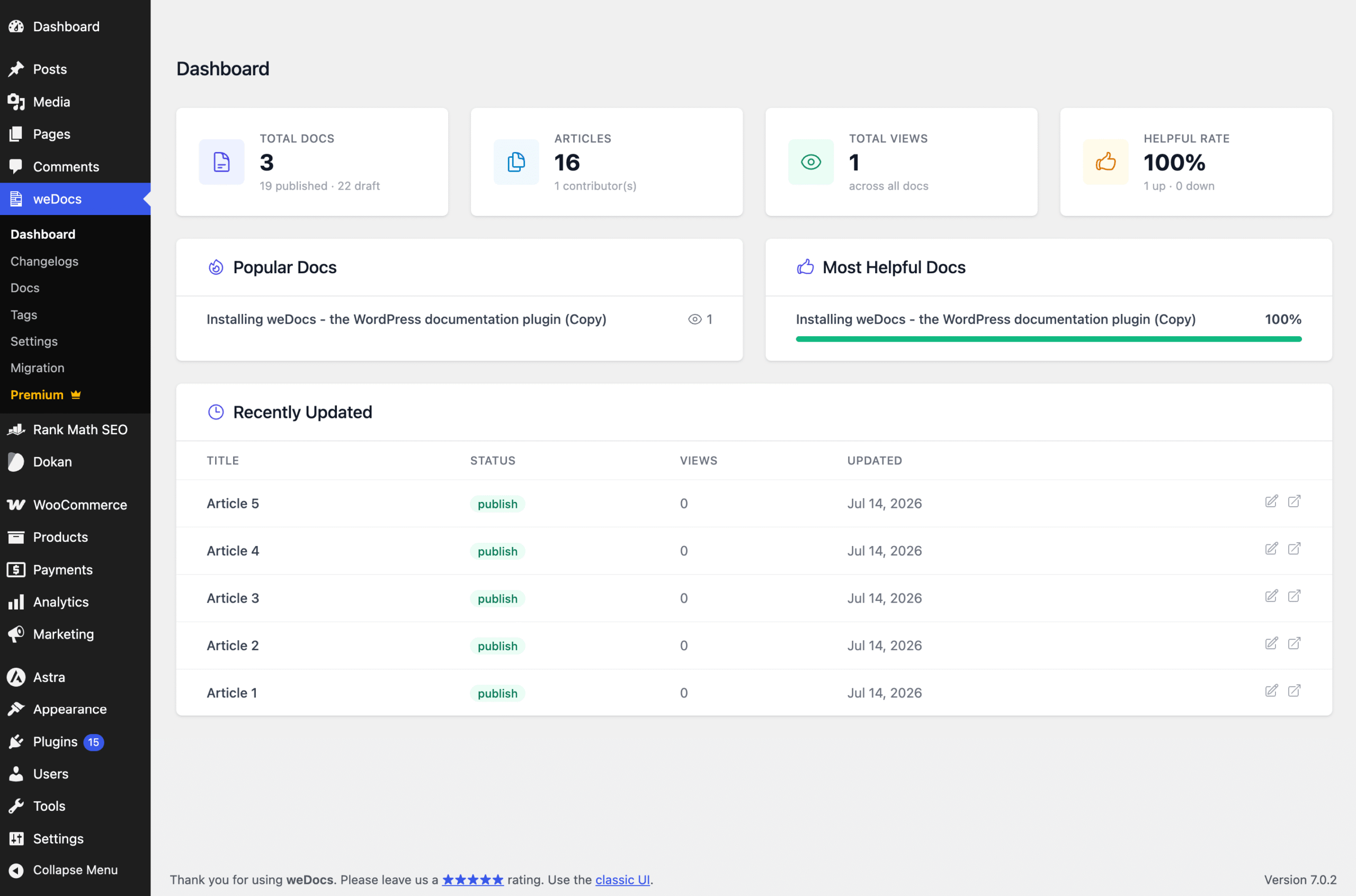Open the WooCommerce menu

pyautogui.click(x=75, y=505)
